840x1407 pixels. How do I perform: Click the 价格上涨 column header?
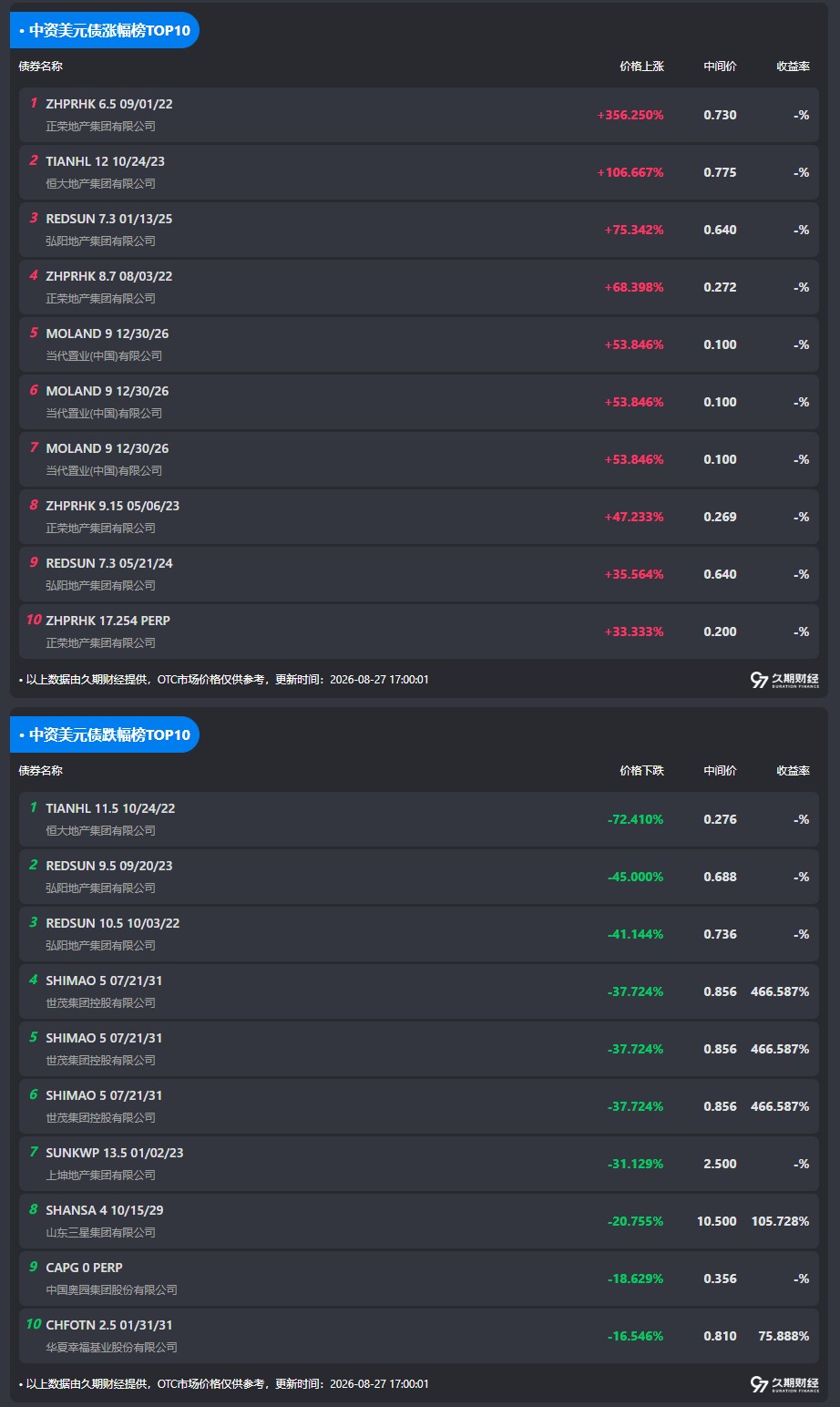click(x=641, y=67)
